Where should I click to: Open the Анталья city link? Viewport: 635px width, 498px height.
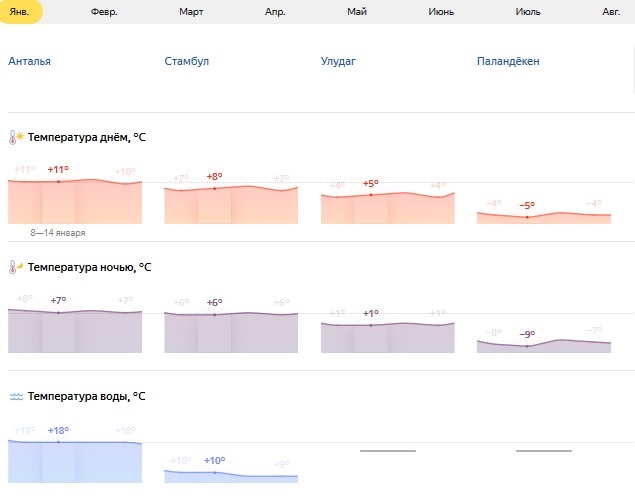coord(30,61)
